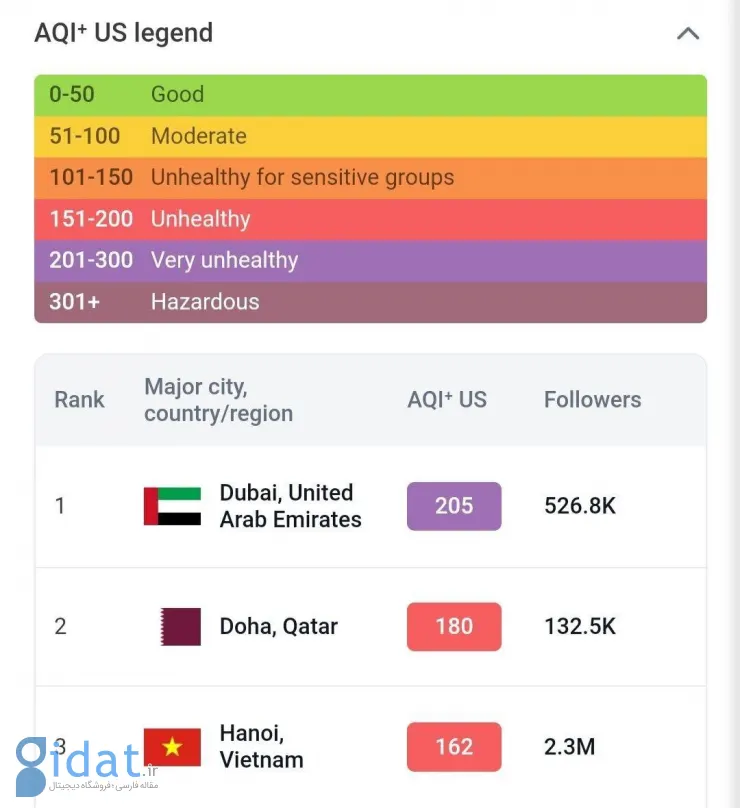The image size is (740, 808).
Task: Click the Vietnam flag icon
Action: point(172,747)
